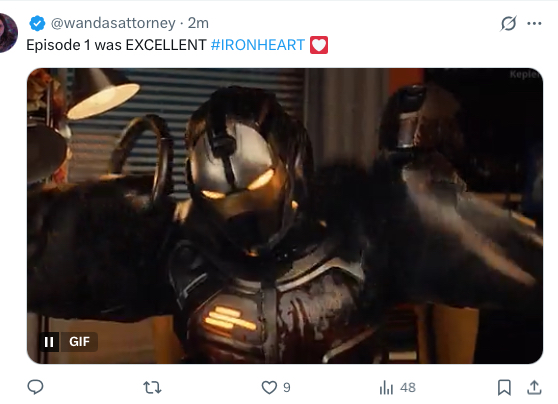This screenshot has height=404, width=558.
Task: Click the view count number 48
Action: coord(408,388)
